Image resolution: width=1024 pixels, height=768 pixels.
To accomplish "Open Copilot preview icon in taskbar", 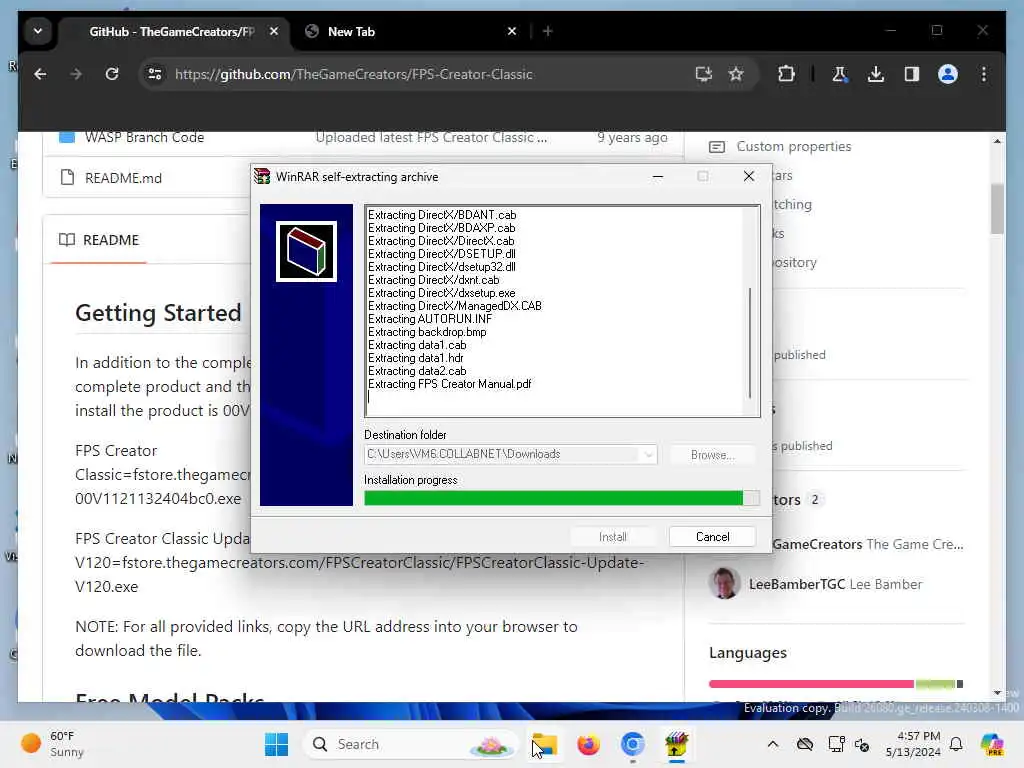I will [x=993, y=744].
